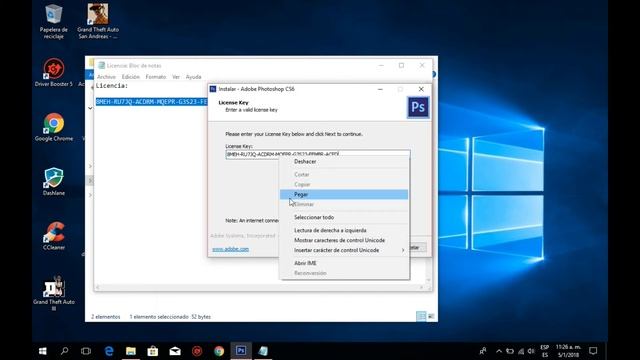The height and width of the screenshot is (360, 640).
Task: Open Formato menu in Notepad
Action: tap(156, 77)
